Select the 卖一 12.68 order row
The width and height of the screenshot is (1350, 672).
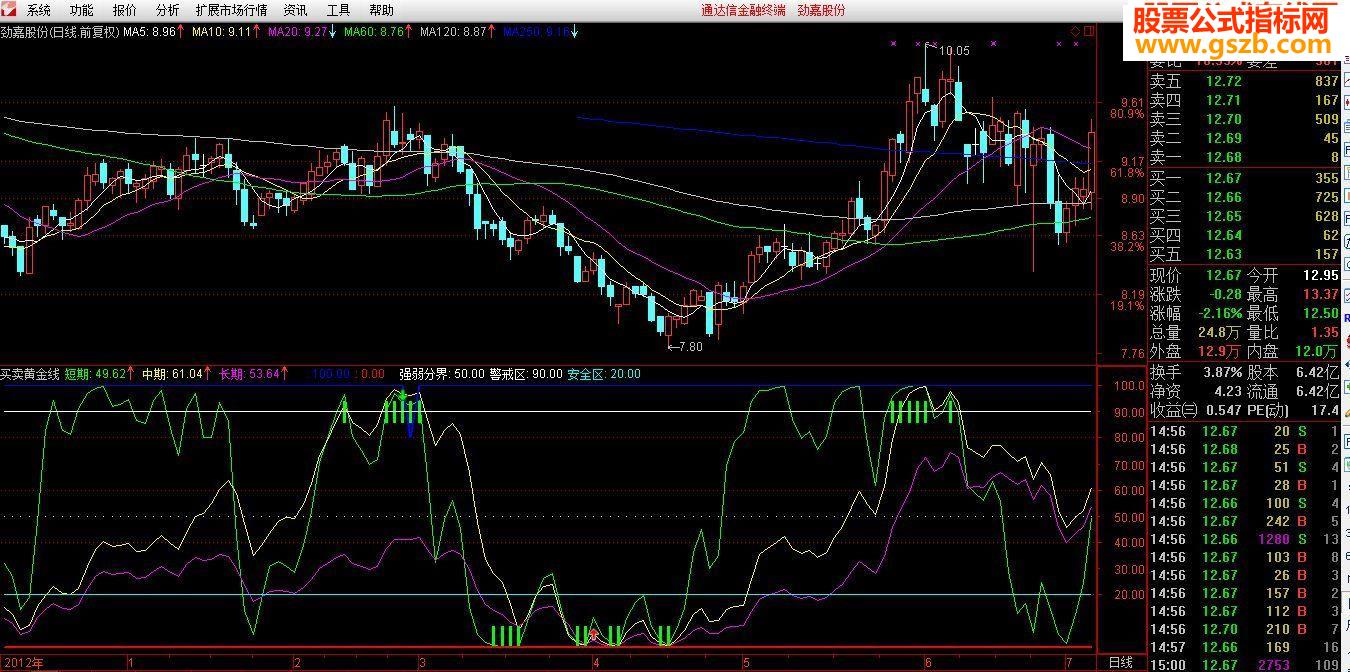click(1244, 157)
